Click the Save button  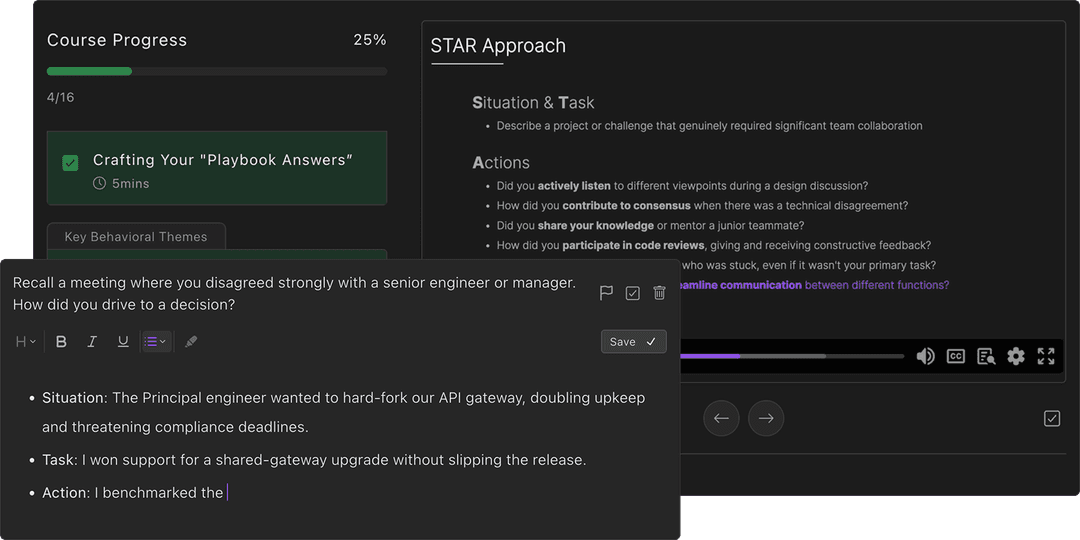pyautogui.click(x=633, y=342)
